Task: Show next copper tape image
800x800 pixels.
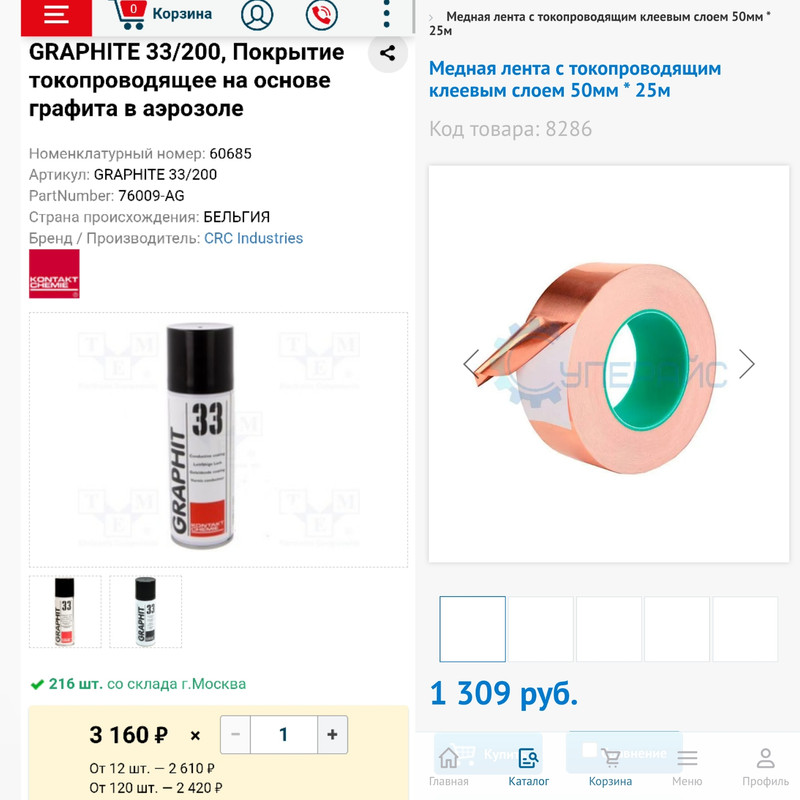Action: click(746, 364)
